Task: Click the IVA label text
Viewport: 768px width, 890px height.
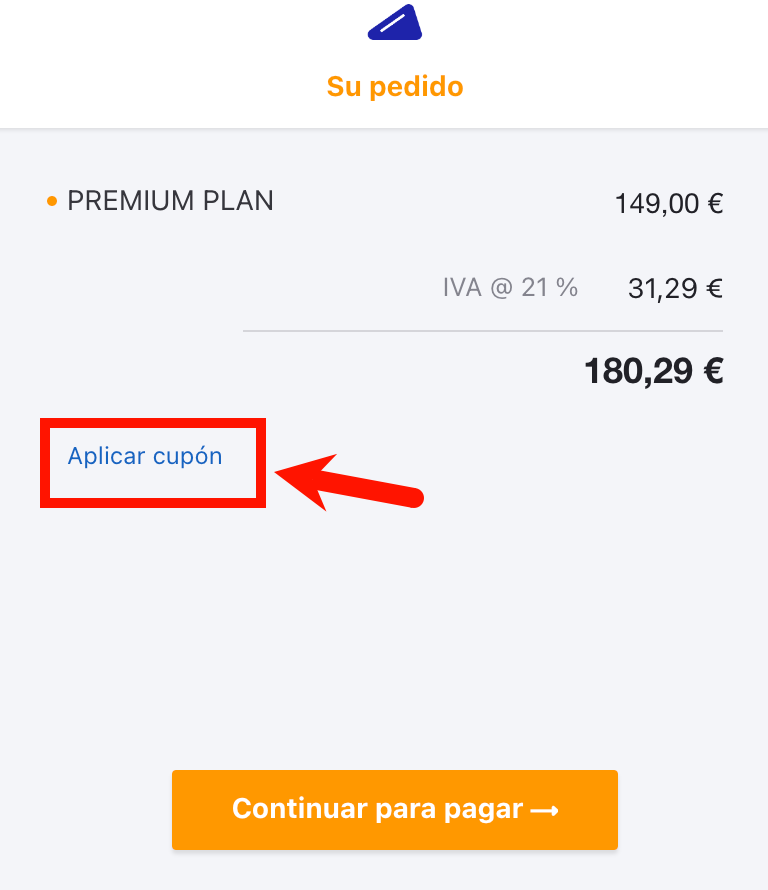Action: pyautogui.click(x=462, y=288)
